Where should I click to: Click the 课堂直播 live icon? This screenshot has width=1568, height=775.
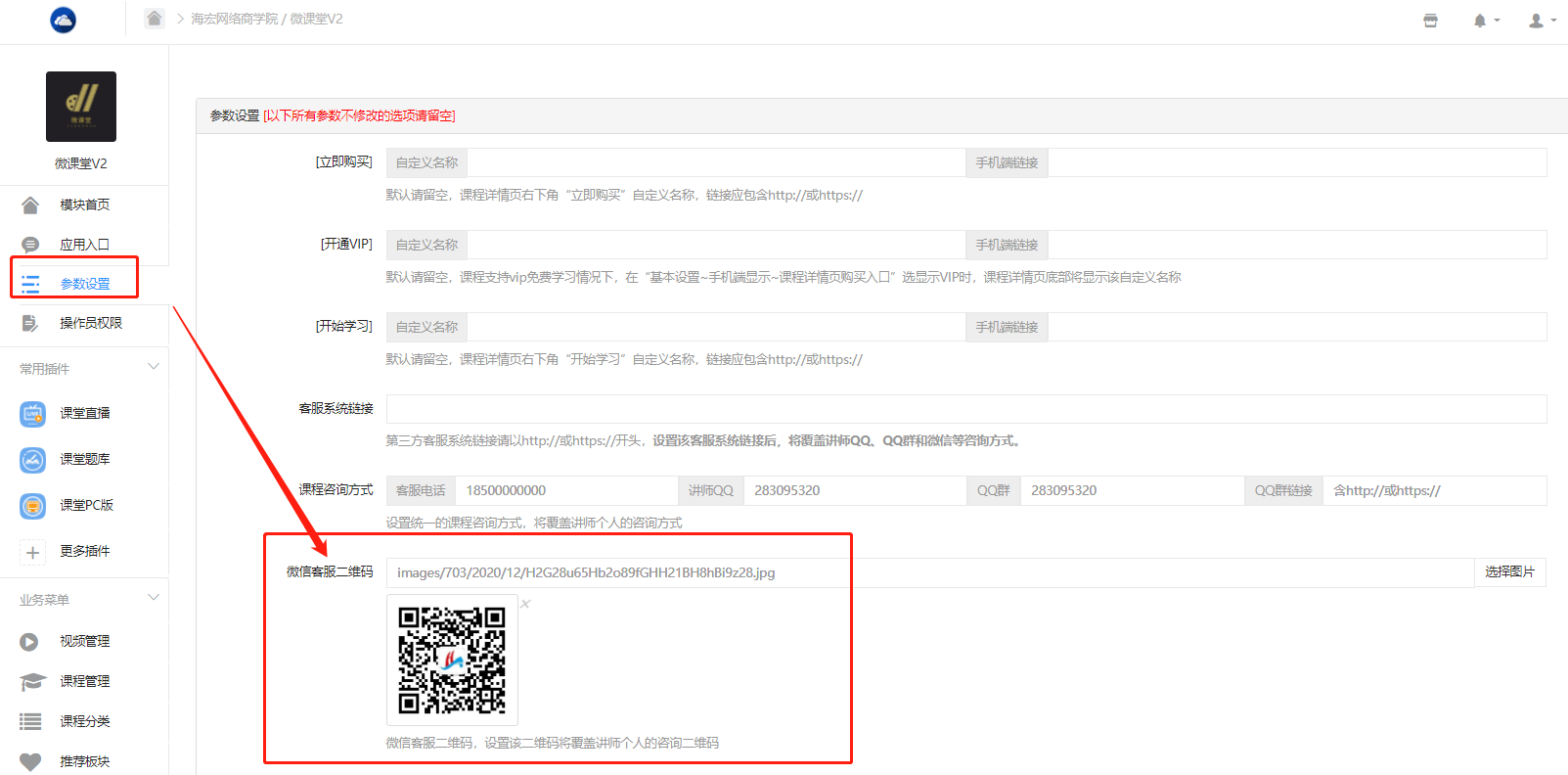[32, 414]
